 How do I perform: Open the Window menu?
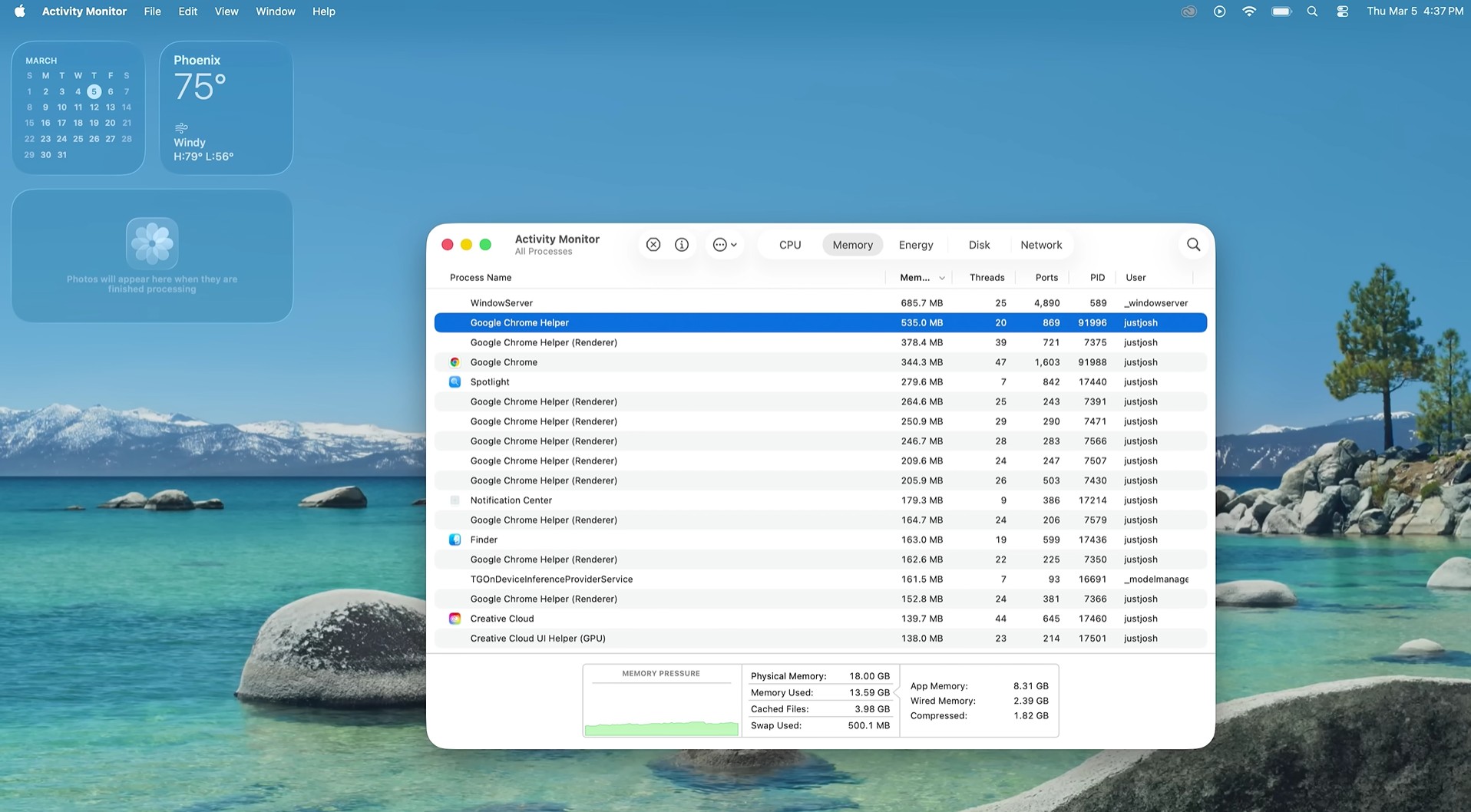[x=275, y=11]
